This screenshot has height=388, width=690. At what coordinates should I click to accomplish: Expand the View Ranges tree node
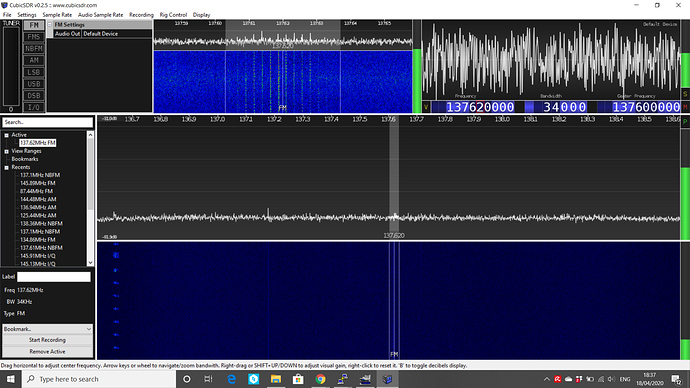tap(7, 151)
